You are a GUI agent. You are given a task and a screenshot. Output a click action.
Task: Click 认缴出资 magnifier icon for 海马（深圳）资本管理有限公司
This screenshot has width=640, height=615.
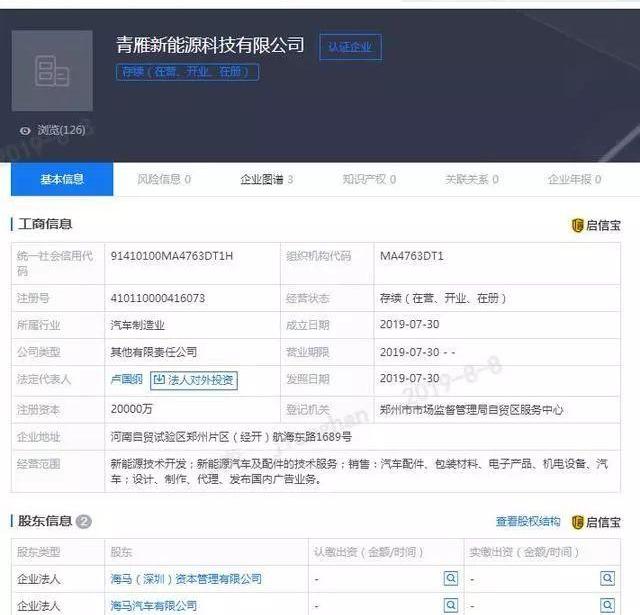451,578
